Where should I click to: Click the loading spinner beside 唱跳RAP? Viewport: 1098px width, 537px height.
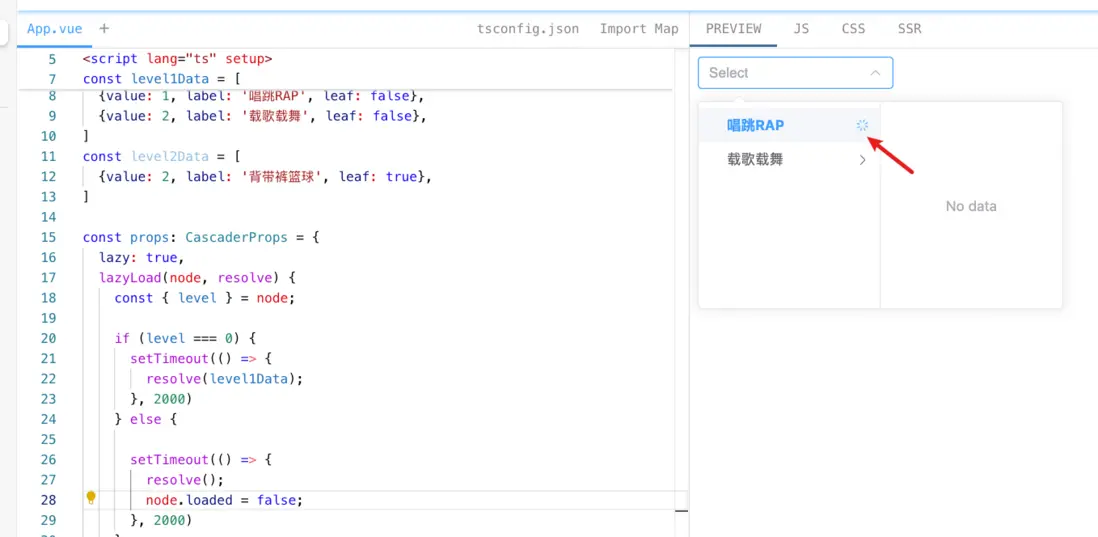862,125
